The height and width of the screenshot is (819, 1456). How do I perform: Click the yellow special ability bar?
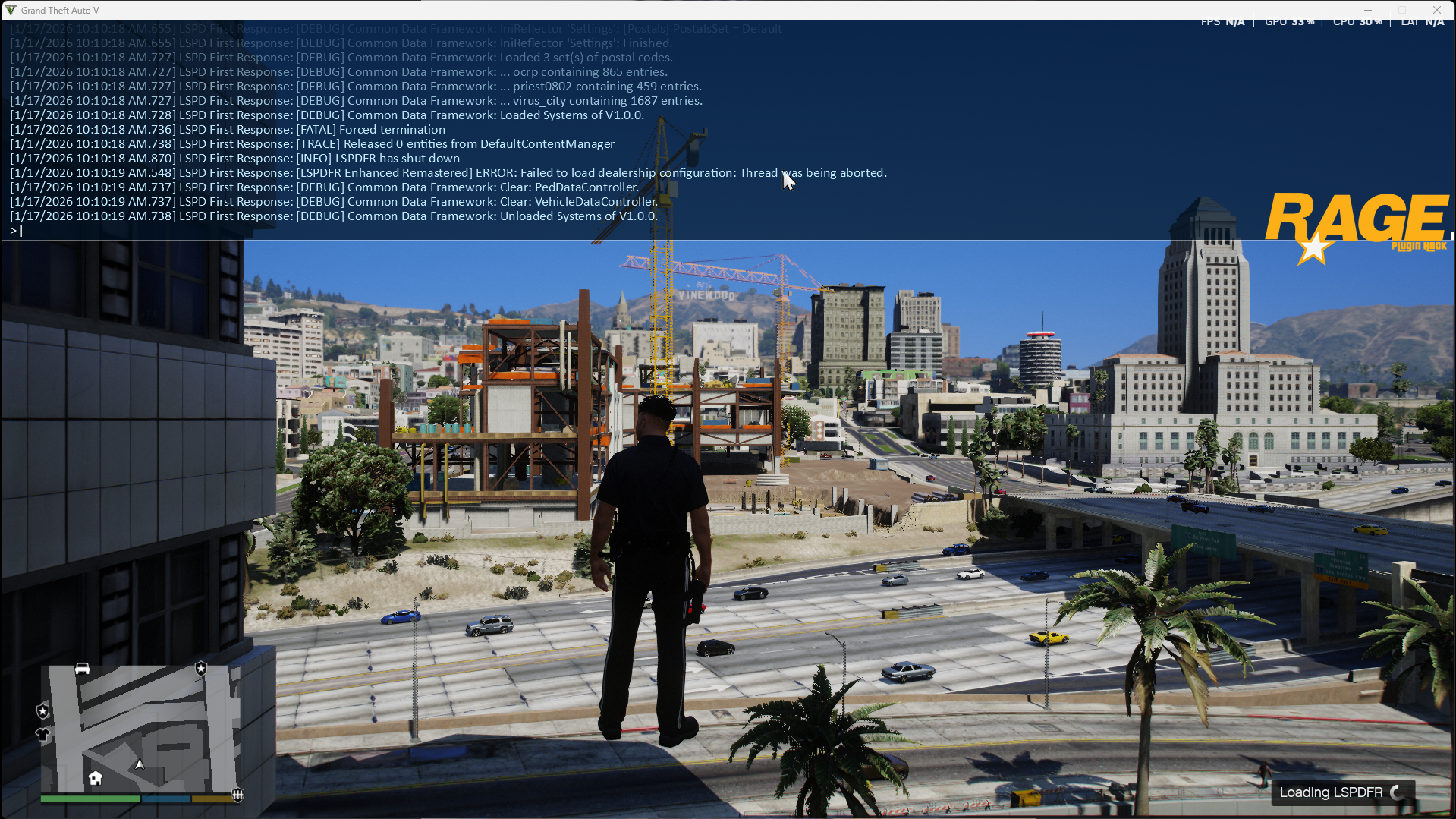pyautogui.click(x=212, y=799)
